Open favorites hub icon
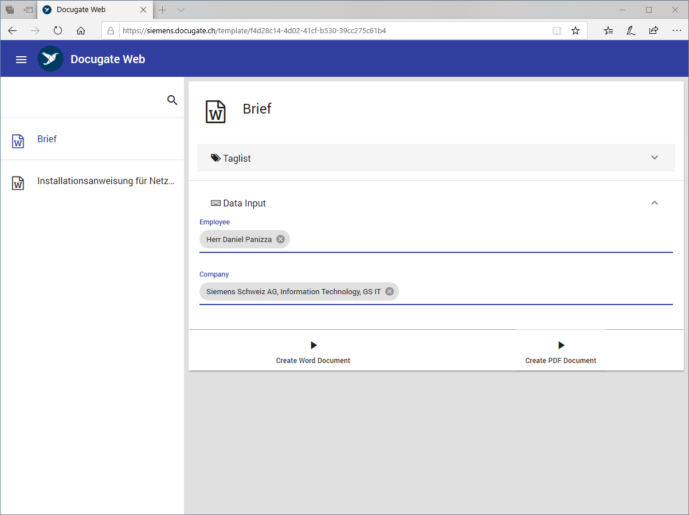689x515 pixels. tap(608, 30)
